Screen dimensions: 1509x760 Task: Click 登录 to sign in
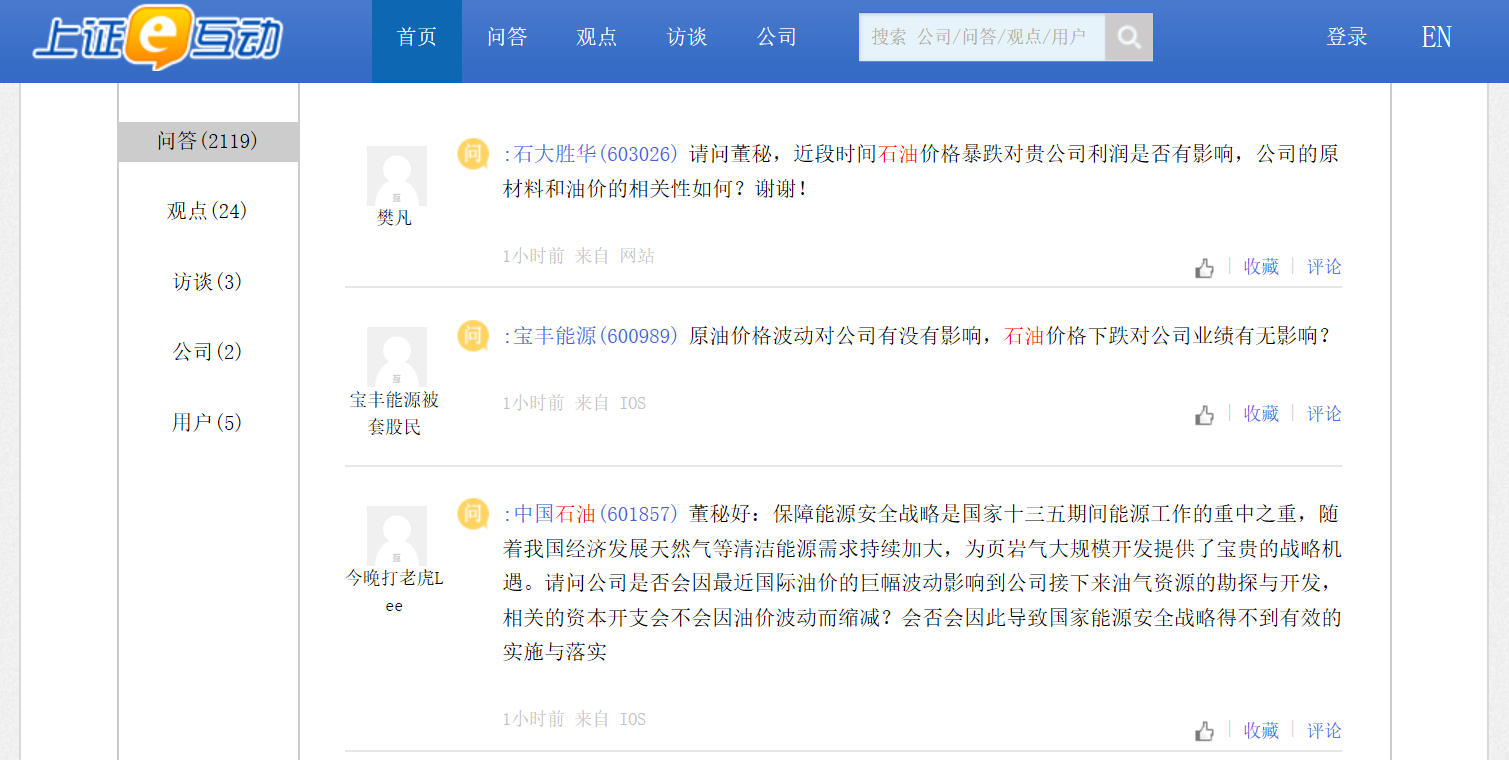pos(1347,37)
